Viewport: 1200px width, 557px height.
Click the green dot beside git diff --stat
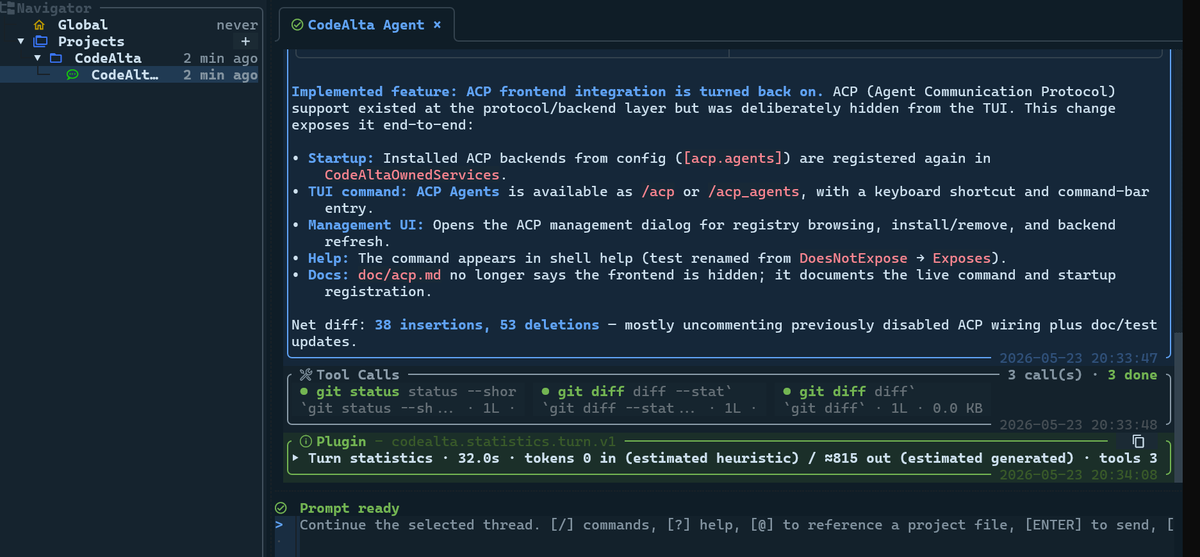[546, 392]
